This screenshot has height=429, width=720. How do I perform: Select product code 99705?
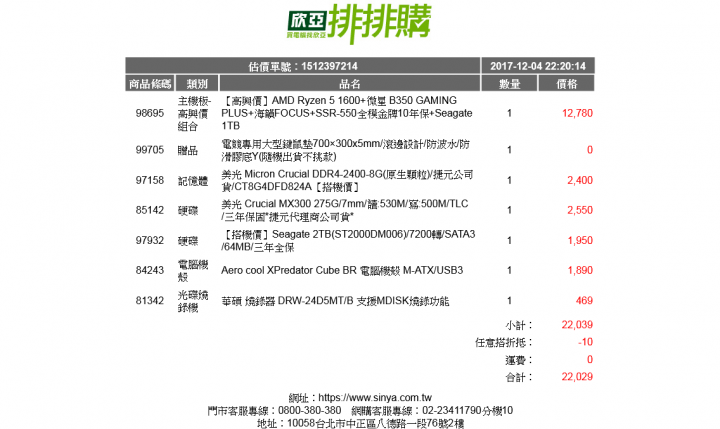click(x=150, y=150)
